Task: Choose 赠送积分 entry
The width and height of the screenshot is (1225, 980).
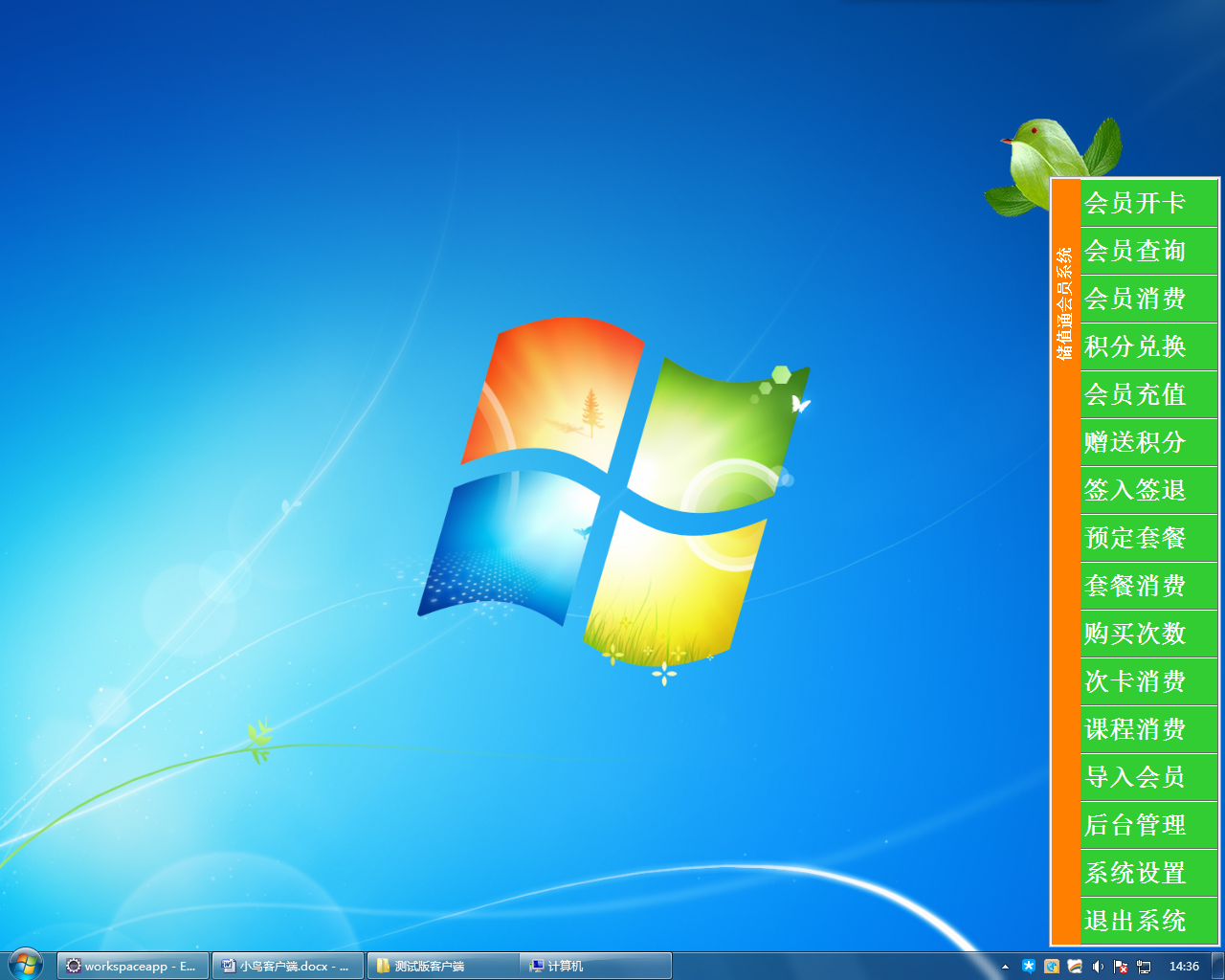Action: click(1148, 442)
